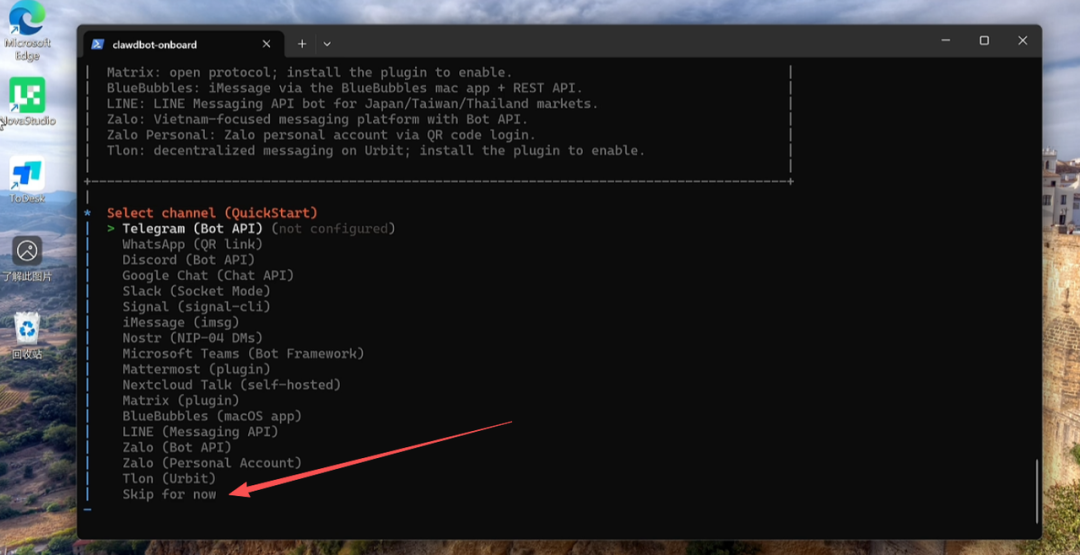This screenshot has width=1080, height=555.
Task: Maximize the terminal window
Action: pyautogui.click(x=984, y=41)
